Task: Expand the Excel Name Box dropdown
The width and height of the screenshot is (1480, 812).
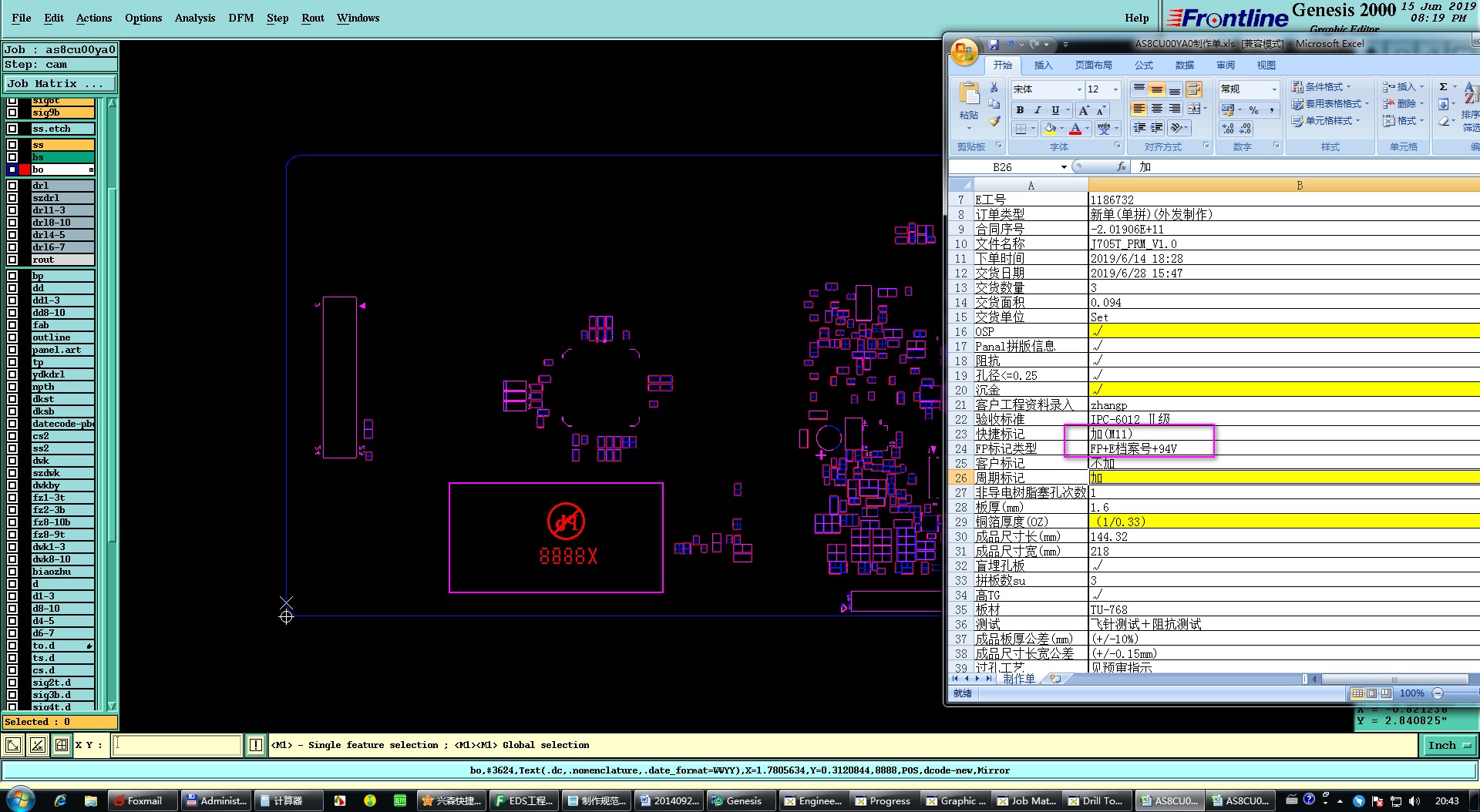Action: tap(1064, 167)
